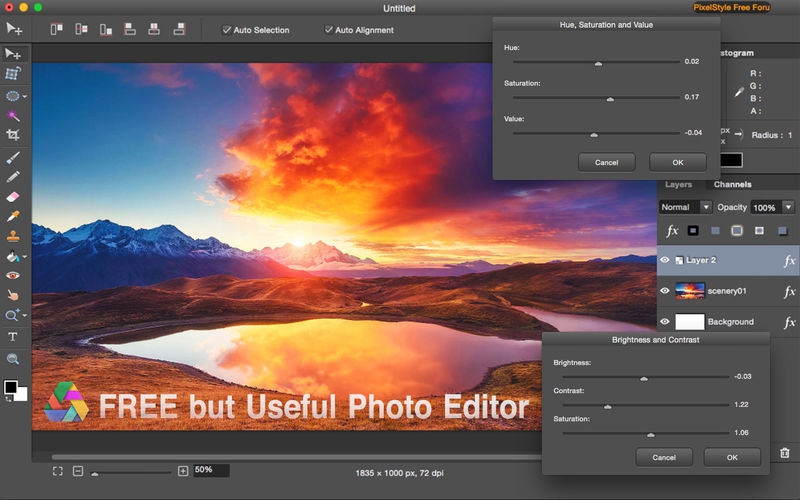This screenshot has height=500, width=800.
Task: Uncheck the Auto Selection checkbox
Action: [226, 30]
